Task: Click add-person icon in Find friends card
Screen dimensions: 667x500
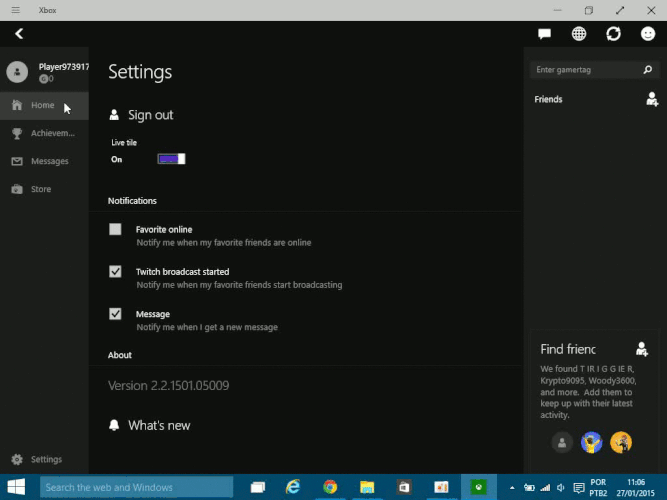Action: (x=641, y=349)
